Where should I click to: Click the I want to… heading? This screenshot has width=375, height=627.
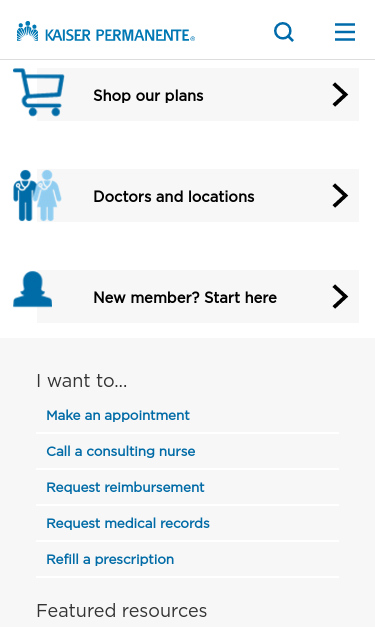pyautogui.click(x=82, y=380)
